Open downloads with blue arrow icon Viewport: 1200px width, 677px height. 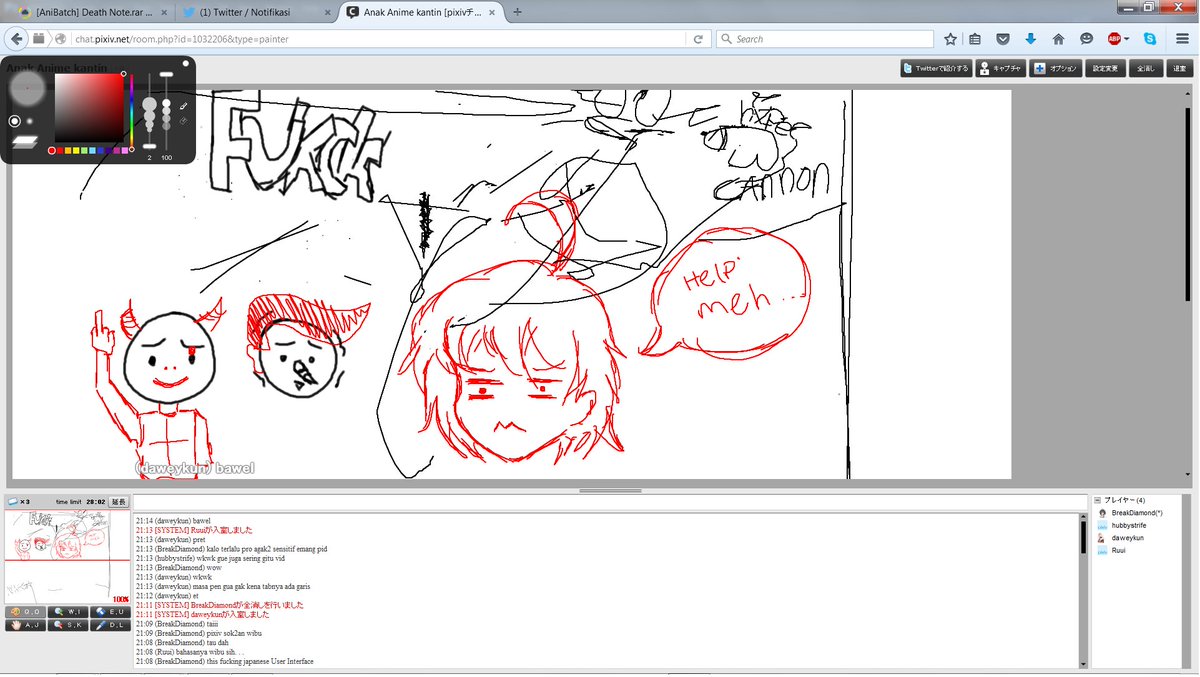coord(1030,39)
